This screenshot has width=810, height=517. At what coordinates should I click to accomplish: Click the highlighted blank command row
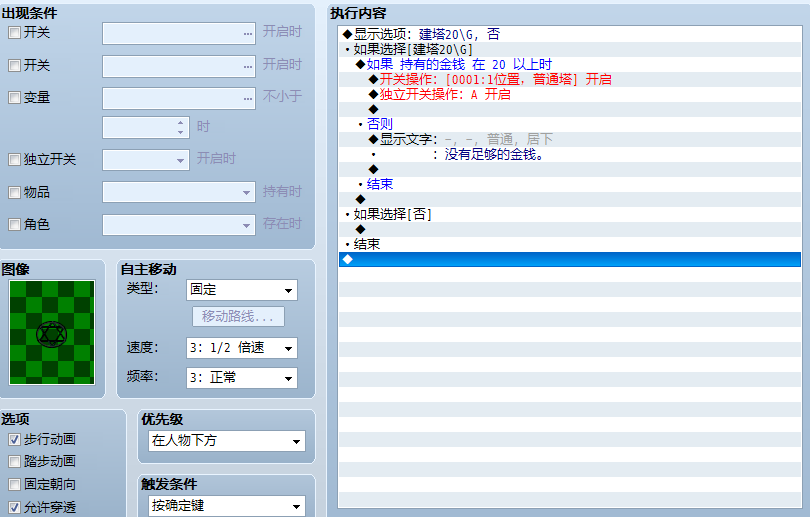pos(570,259)
